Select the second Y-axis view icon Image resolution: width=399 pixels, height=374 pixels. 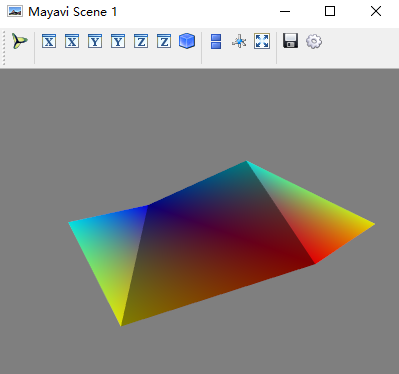tap(118, 41)
